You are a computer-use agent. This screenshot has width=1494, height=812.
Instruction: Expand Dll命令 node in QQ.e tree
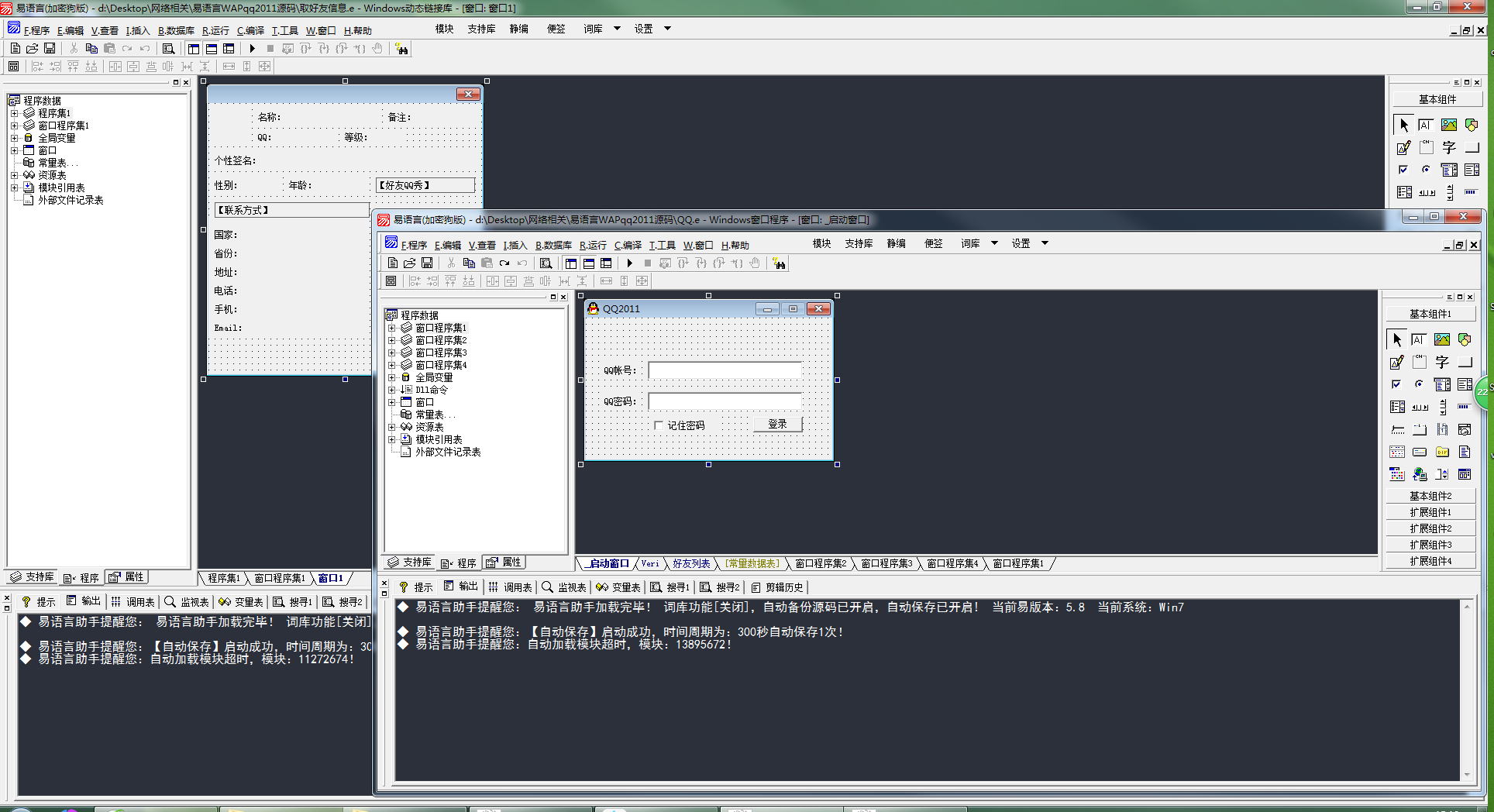coord(392,390)
